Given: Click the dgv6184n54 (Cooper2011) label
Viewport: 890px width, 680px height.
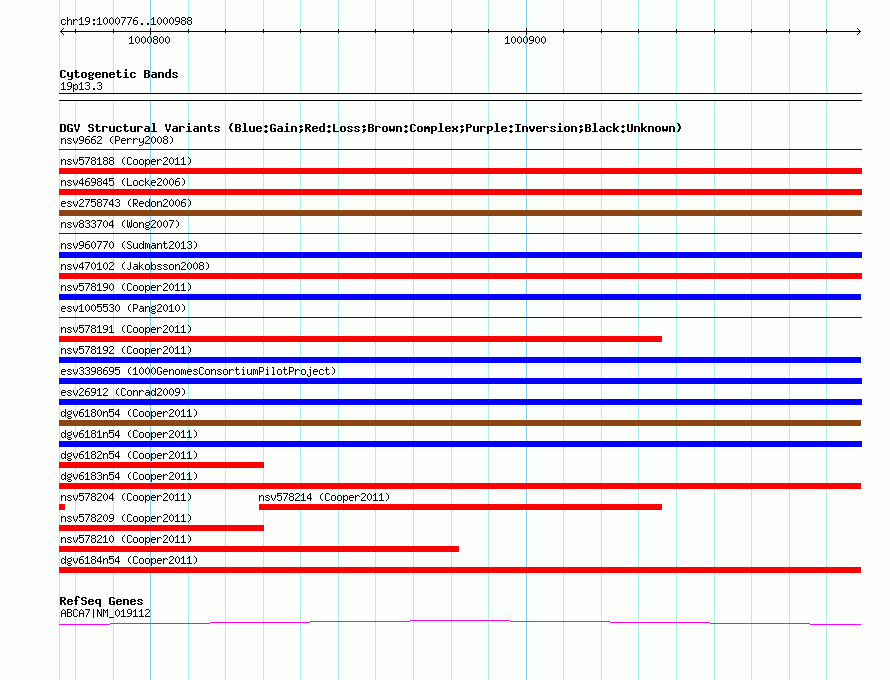Looking at the screenshot, I should point(129,560).
